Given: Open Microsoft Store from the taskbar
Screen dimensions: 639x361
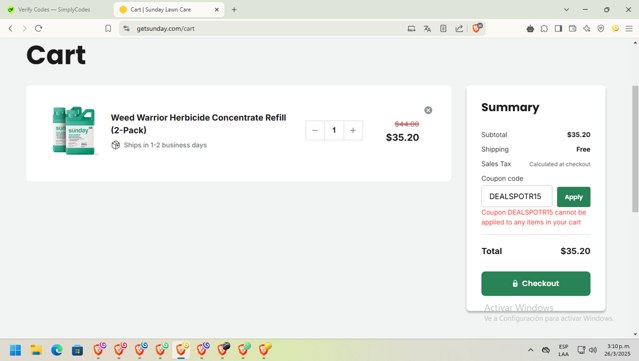Looking at the screenshot, I should coord(77,350).
